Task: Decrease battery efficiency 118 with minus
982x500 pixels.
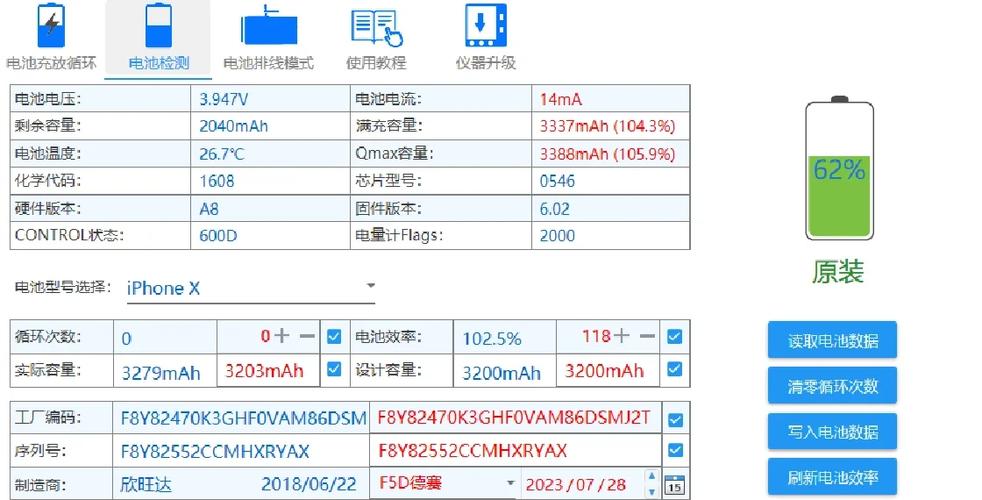Action: click(647, 336)
